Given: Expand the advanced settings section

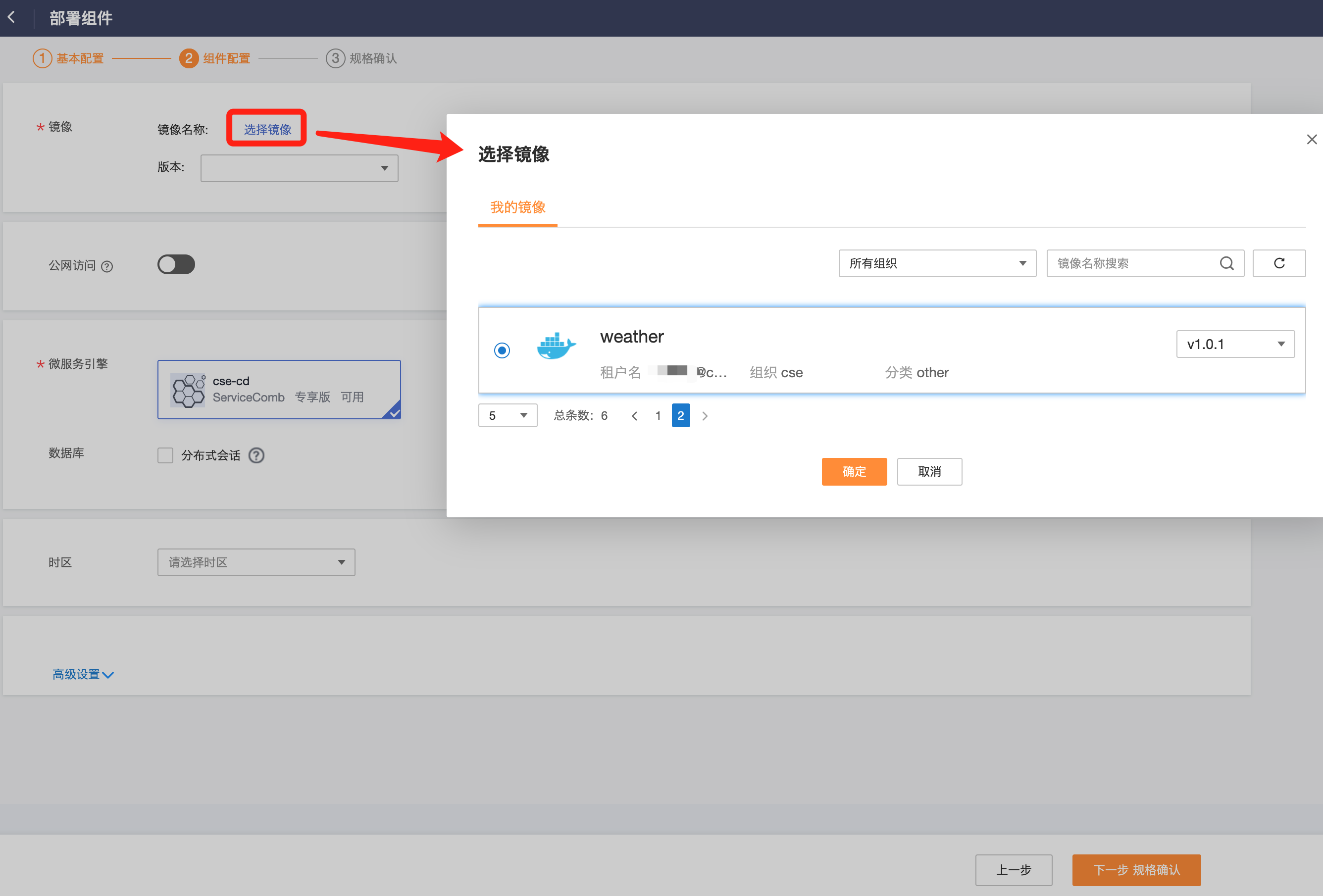Looking at the screenshot, I should pyautogui.click(x=83, y=675).
